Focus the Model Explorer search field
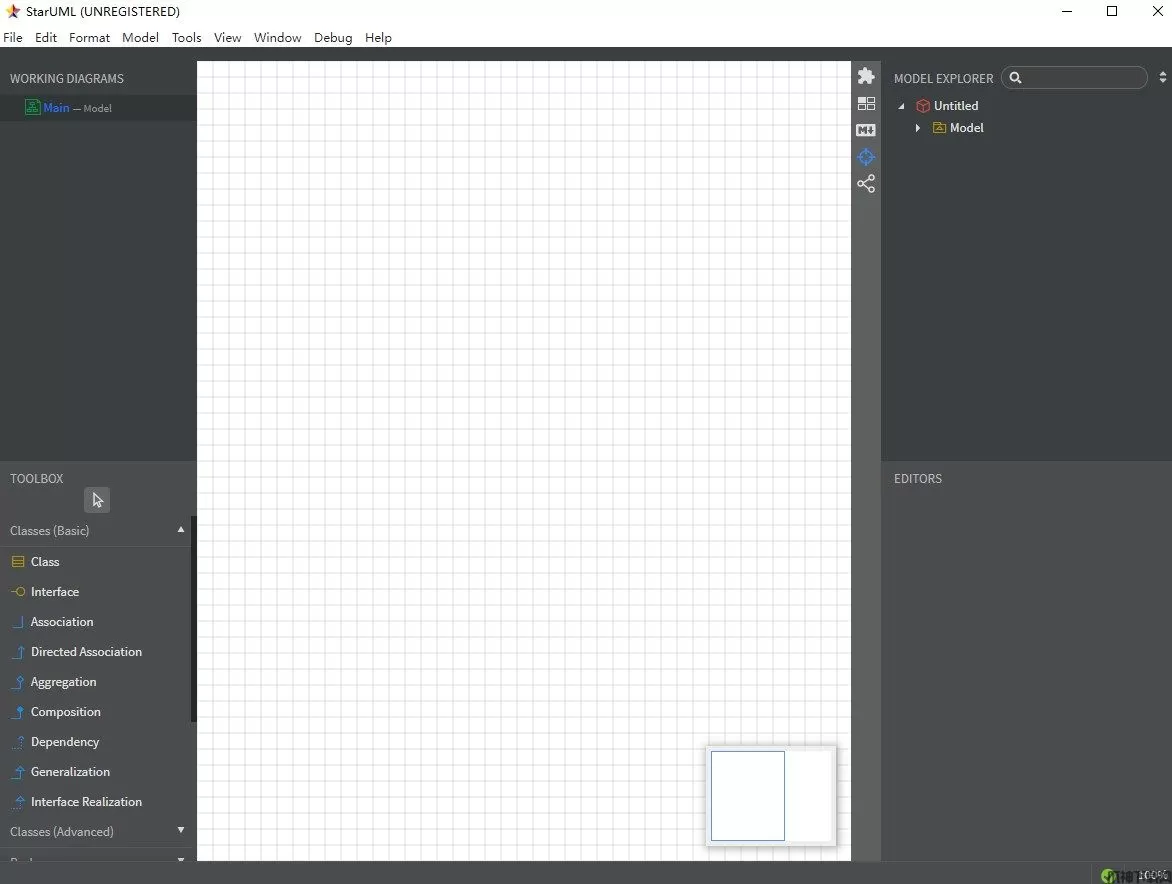Image resolution: width=1172 pixels, height=884 pixels. pyautogui.click(x=1074, y=78)
